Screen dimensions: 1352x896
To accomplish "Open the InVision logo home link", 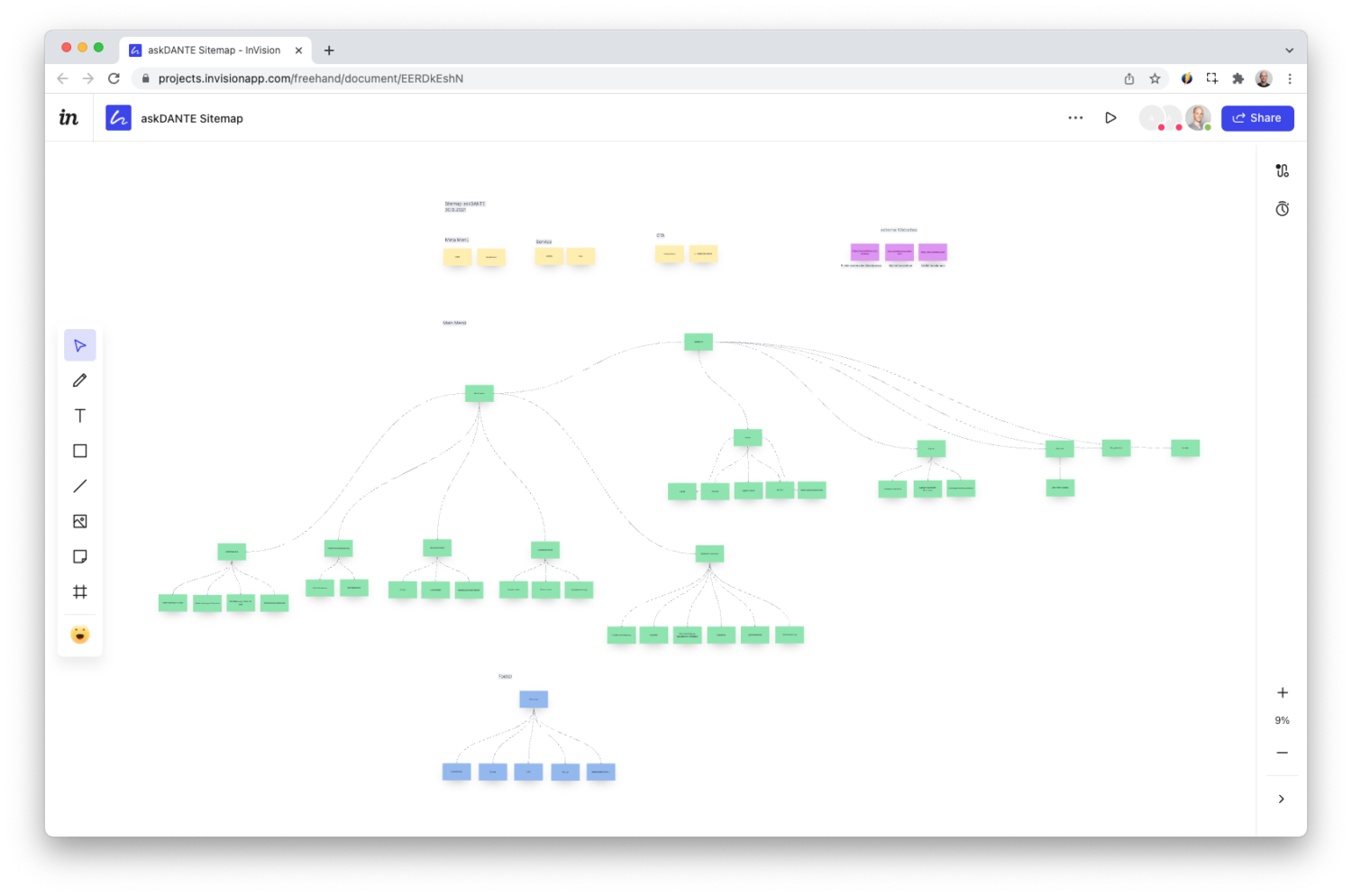I will (x=69, y=117).
